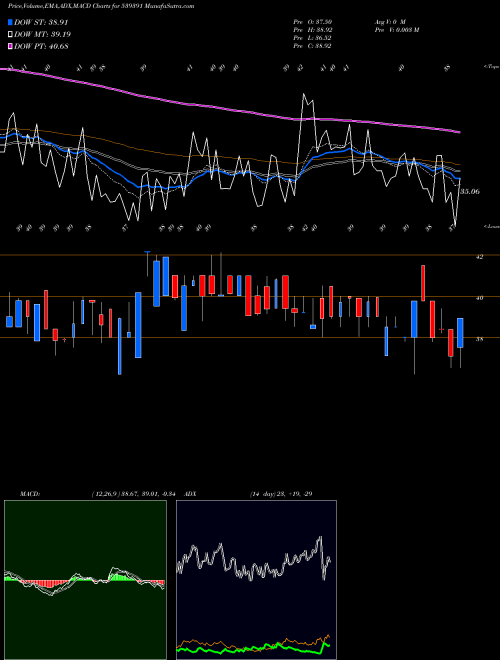Open the dark blue ADX indicator panel
Viewport: 500px width, 660px height.
pyautogui.click(x=256, y=580)
